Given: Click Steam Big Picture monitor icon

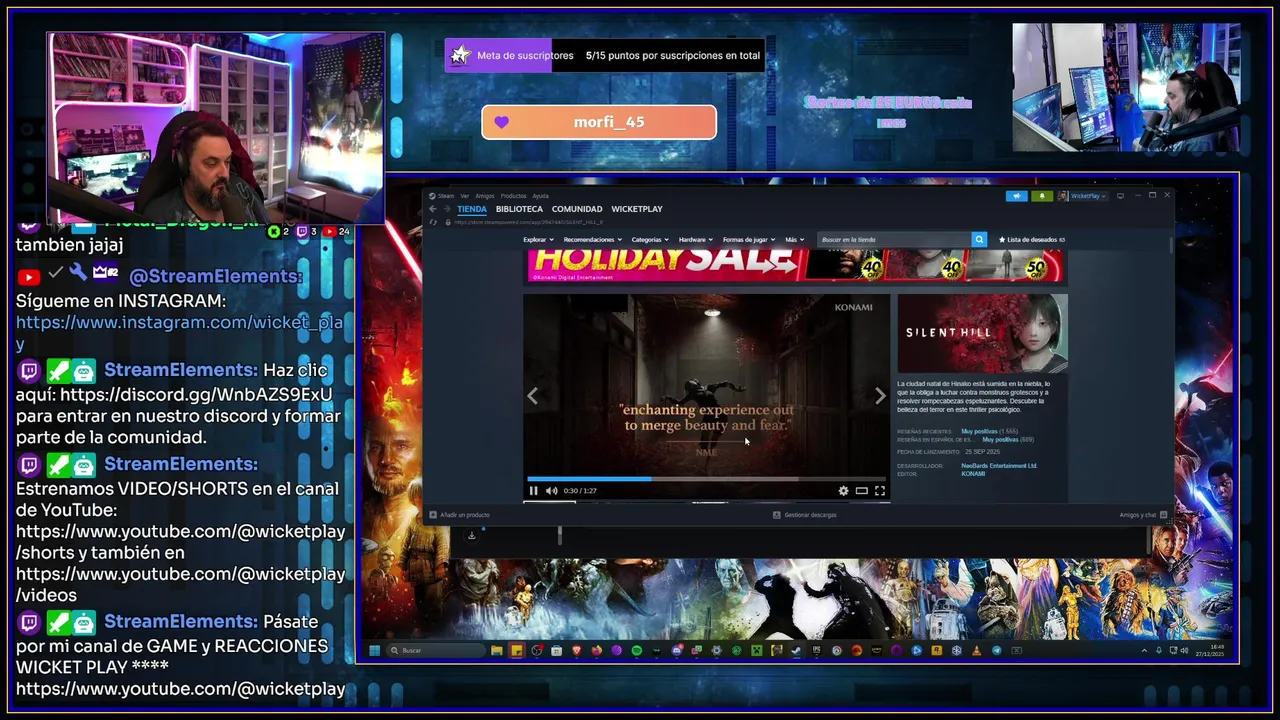Looking at the screenshot, I should coord(1120,196).
